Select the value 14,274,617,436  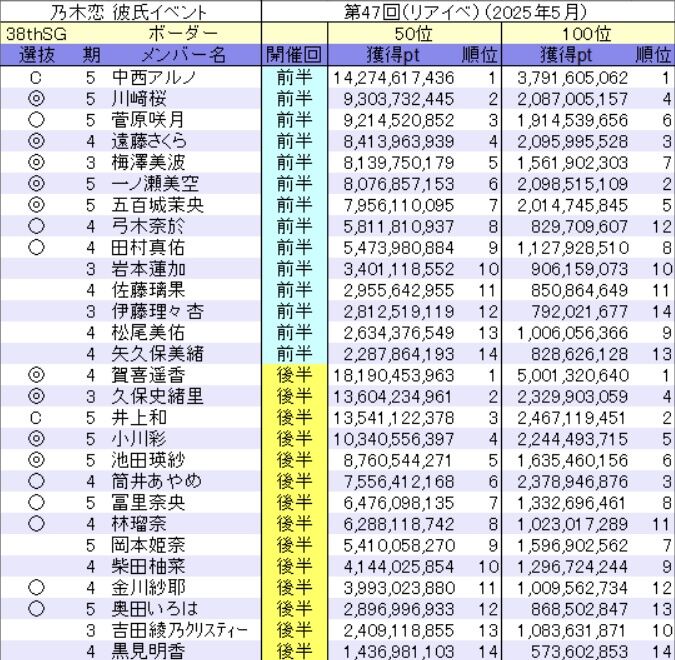pyautogui.click(x=393, y=78)
